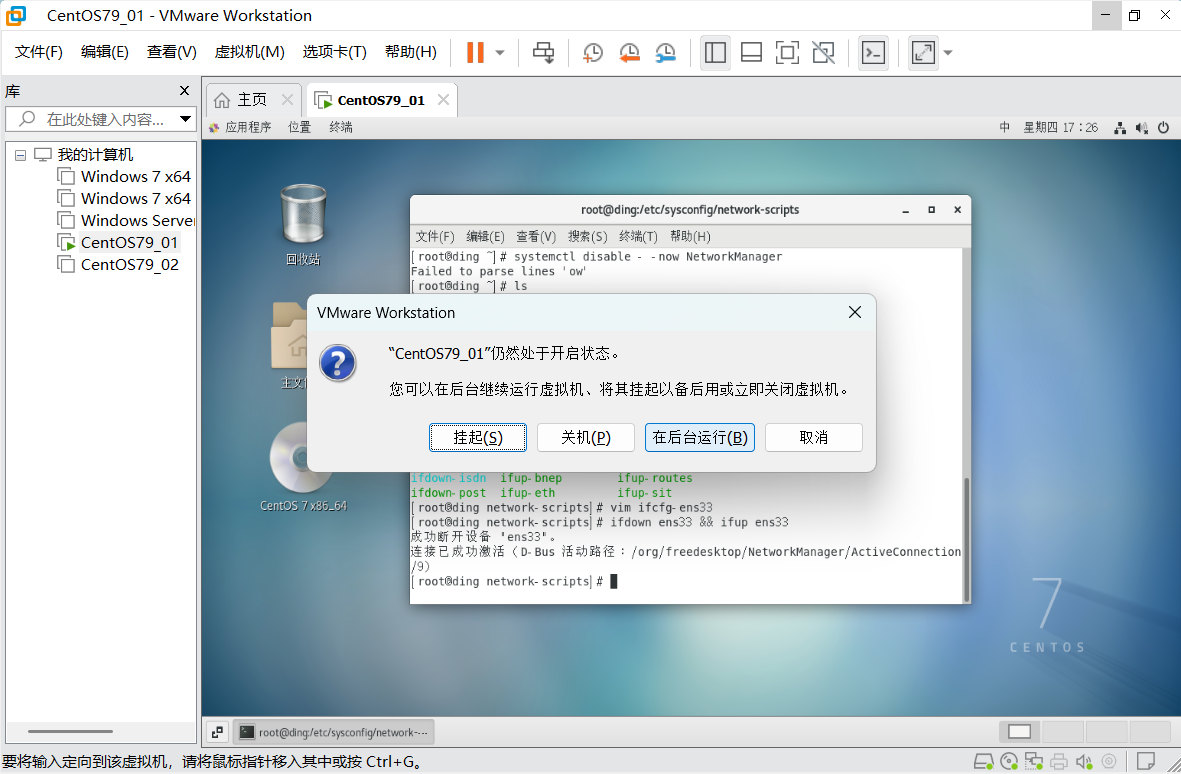1181x774 pixels.
Task: Close the CentOS79_01 tab
Action: point(444,99)
